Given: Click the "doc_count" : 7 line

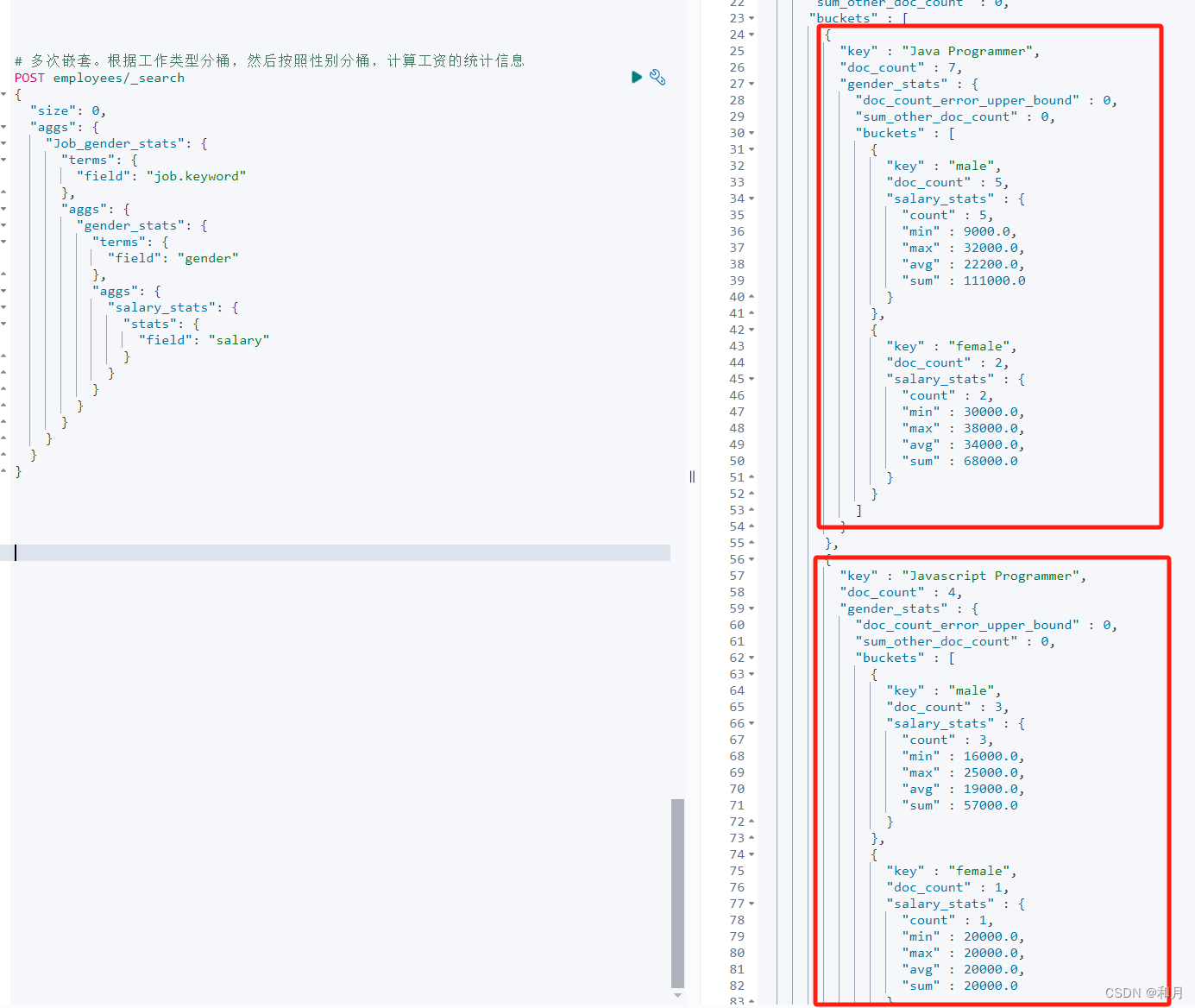Looking at the screenshot, I should click(x=900, y=67).
